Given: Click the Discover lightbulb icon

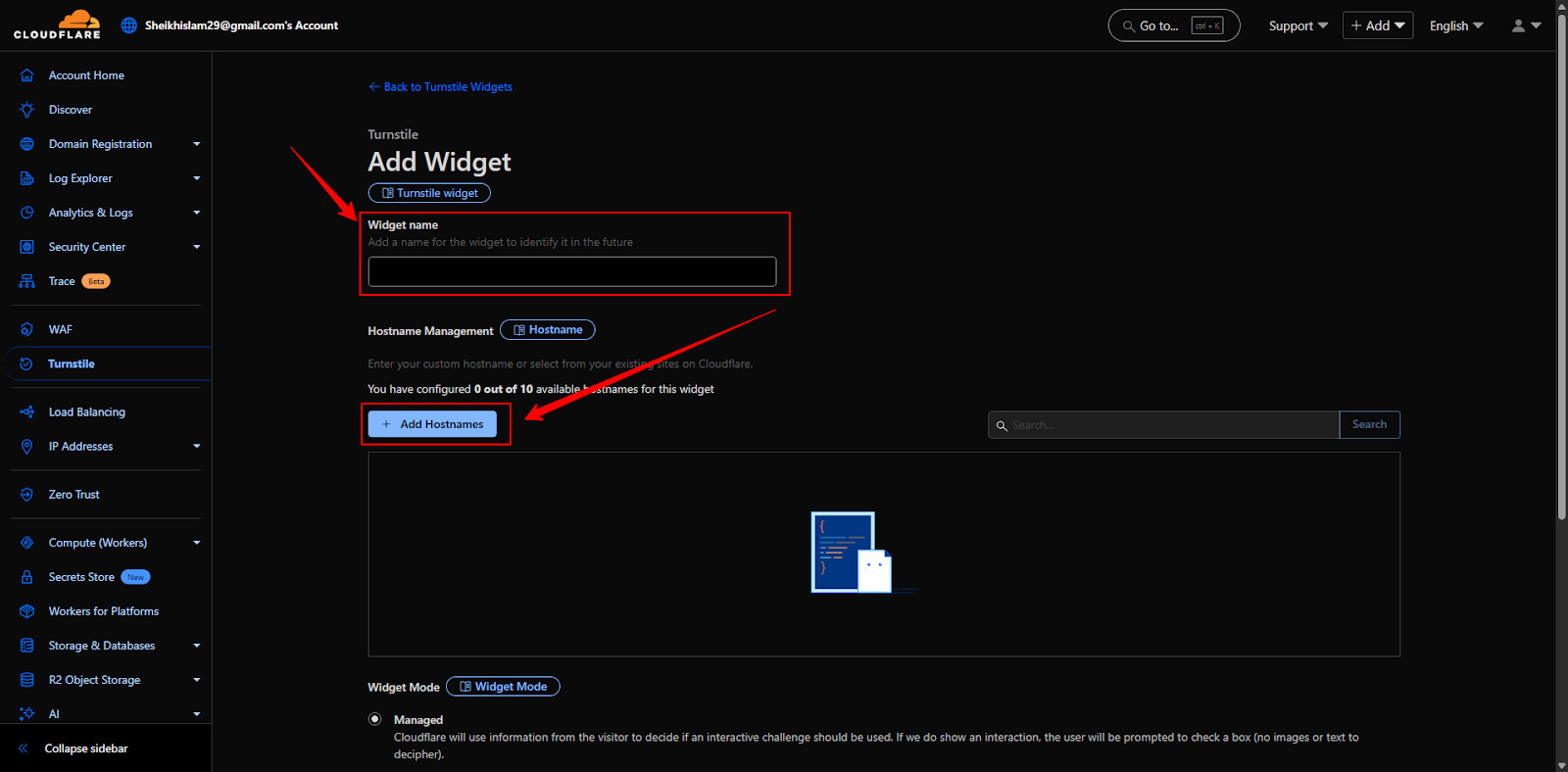Looking at the screenshot, I should 27,110.
